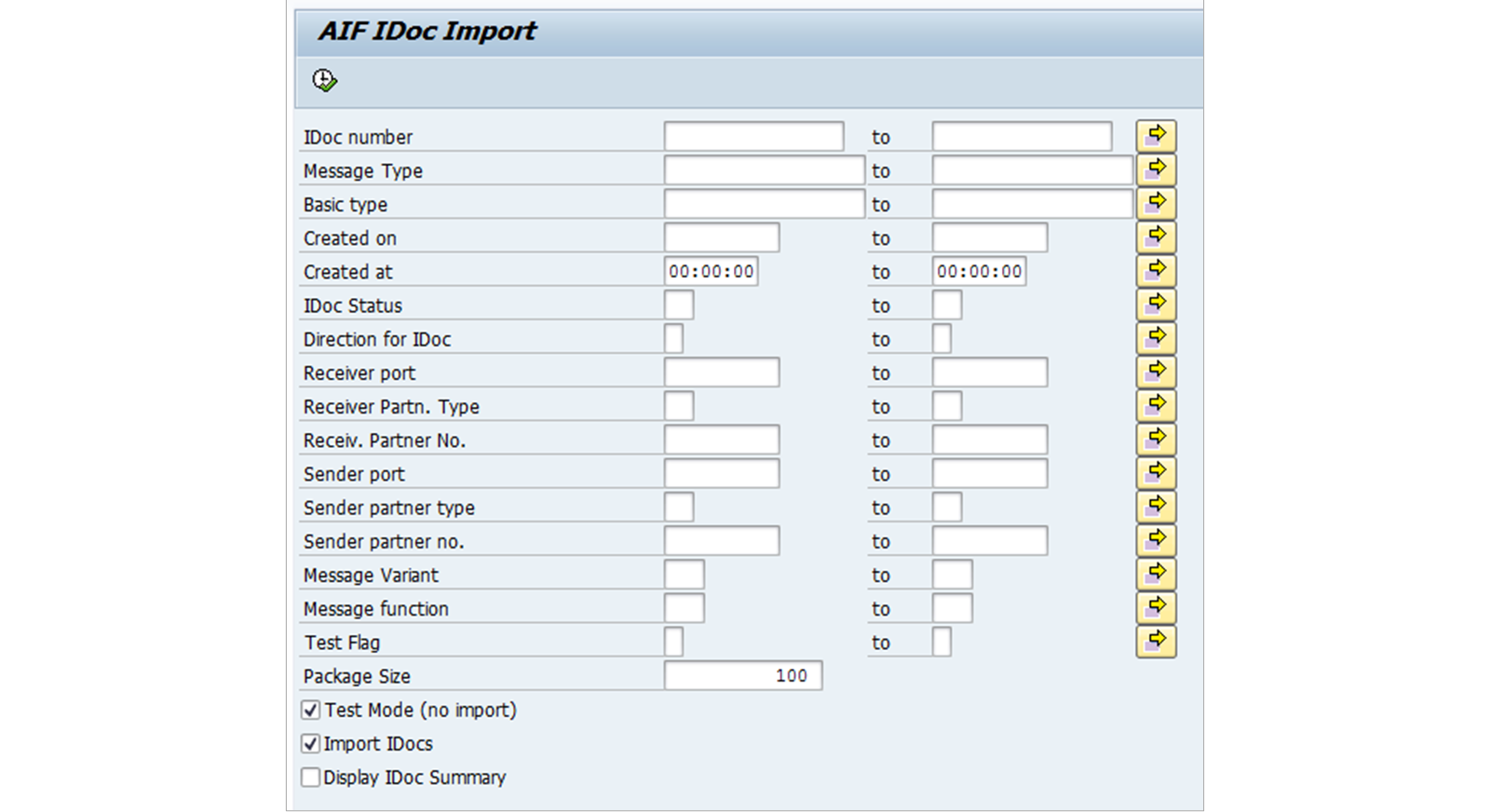Open multiple selection for Basic type
The image size is (1490, 812).
point(1156,203)
